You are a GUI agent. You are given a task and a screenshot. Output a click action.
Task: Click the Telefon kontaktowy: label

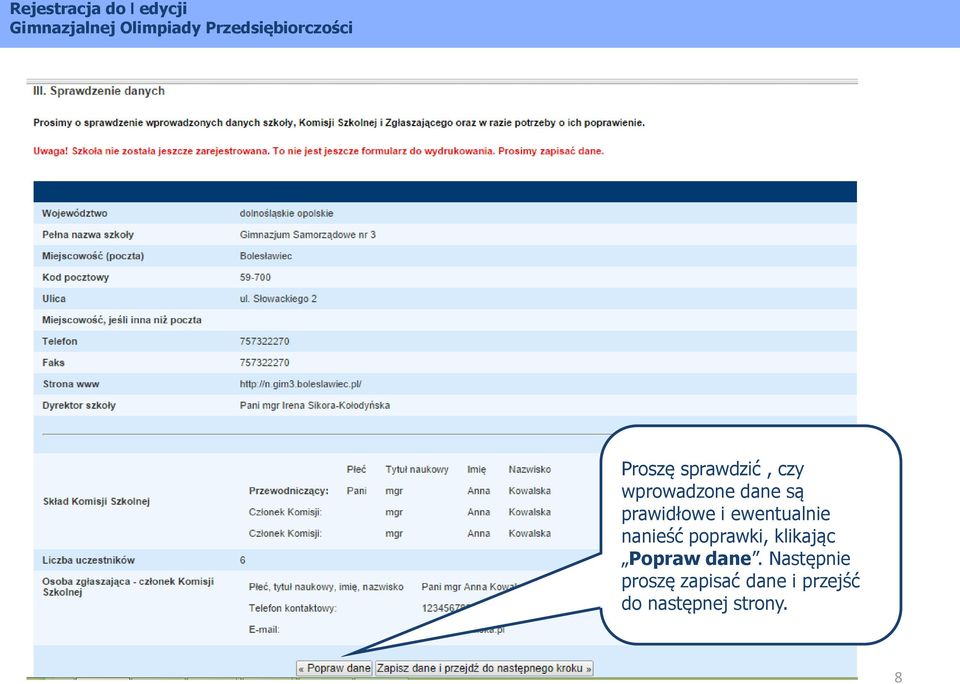pos(293,608)
